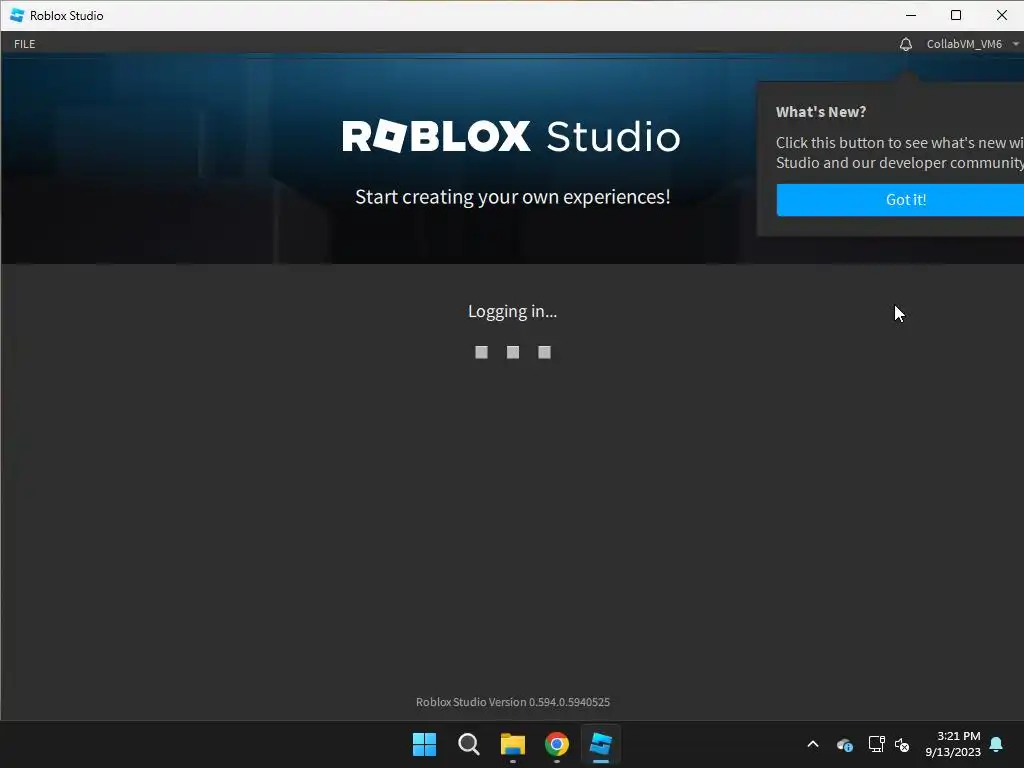This screenshot has height=768, width=1024.
Task: Click the notifications bell in Studio header
Action: [905, 44]
